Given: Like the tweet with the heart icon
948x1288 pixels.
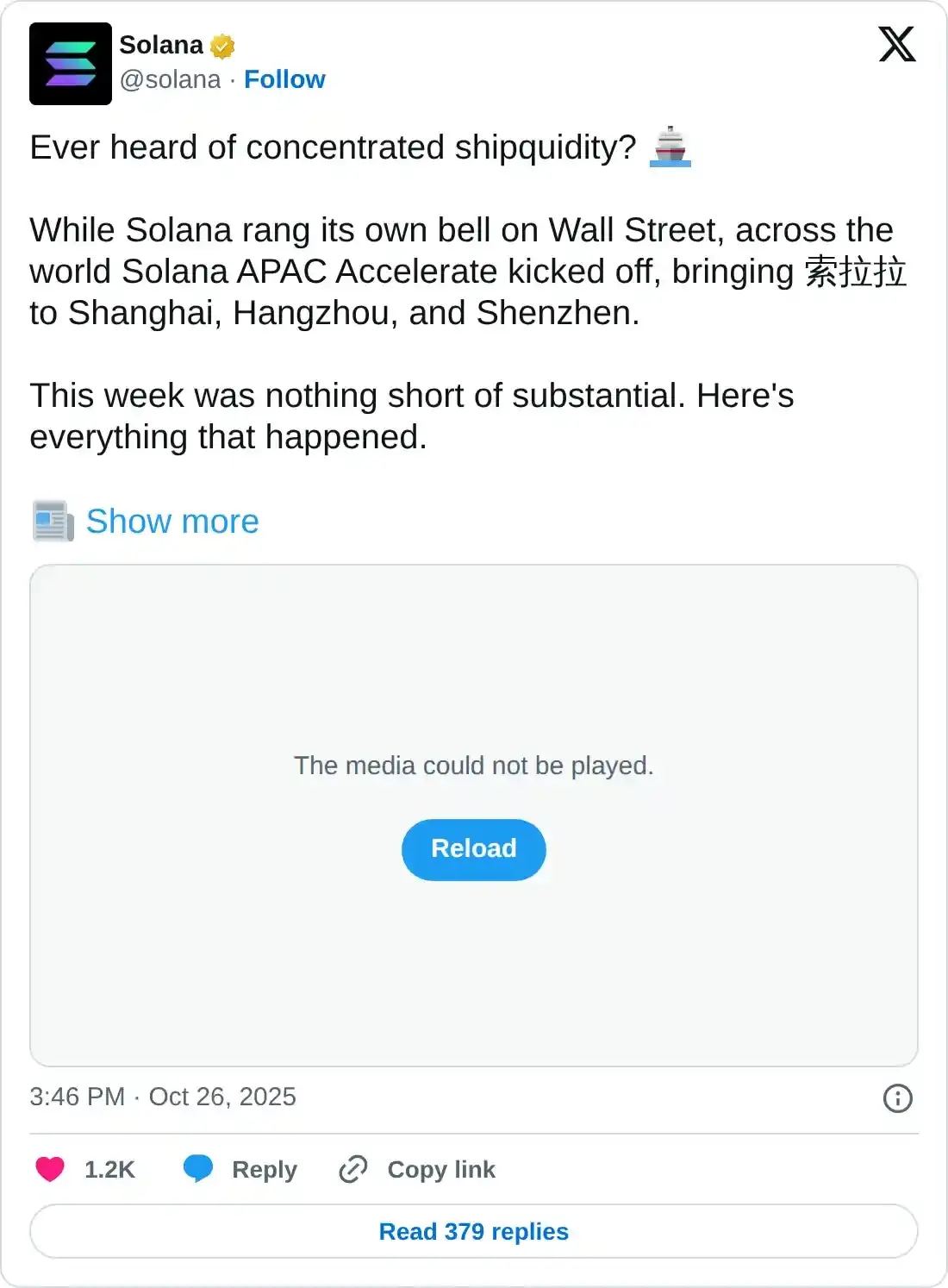Looking at the screenshot, I should click(x=49, y=1169).
